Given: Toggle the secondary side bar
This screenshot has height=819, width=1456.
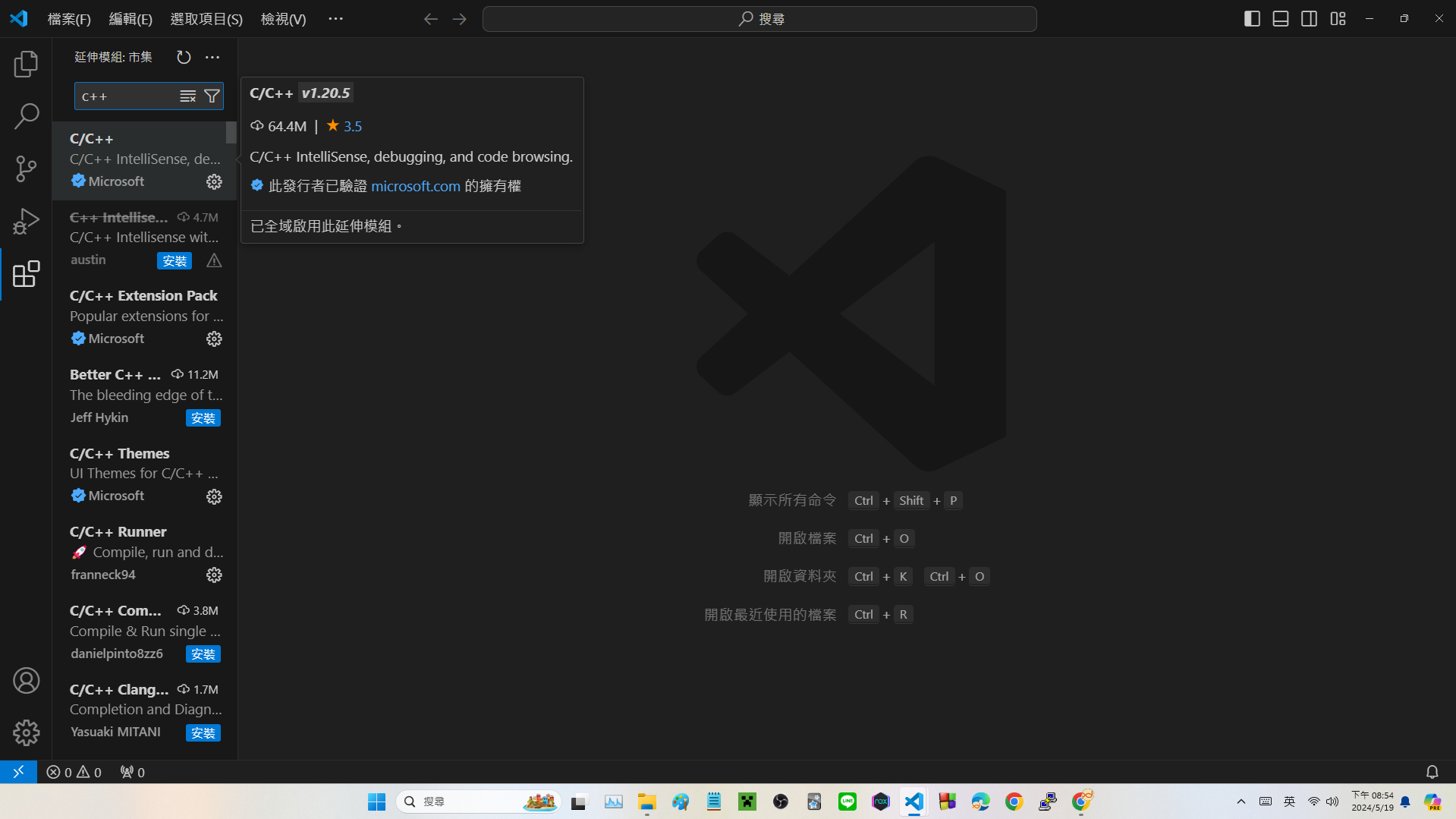Looking at the screenshot, I should 1309,19.
